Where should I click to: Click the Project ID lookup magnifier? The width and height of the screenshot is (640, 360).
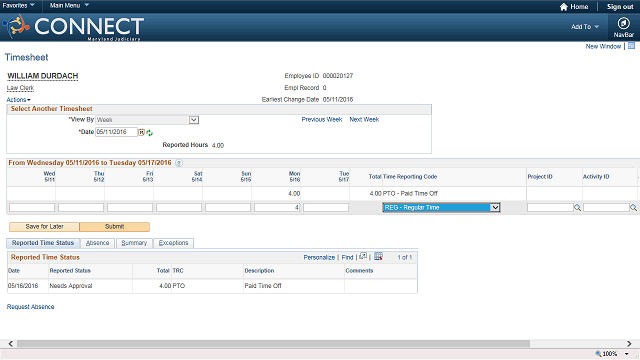[578, 208]
